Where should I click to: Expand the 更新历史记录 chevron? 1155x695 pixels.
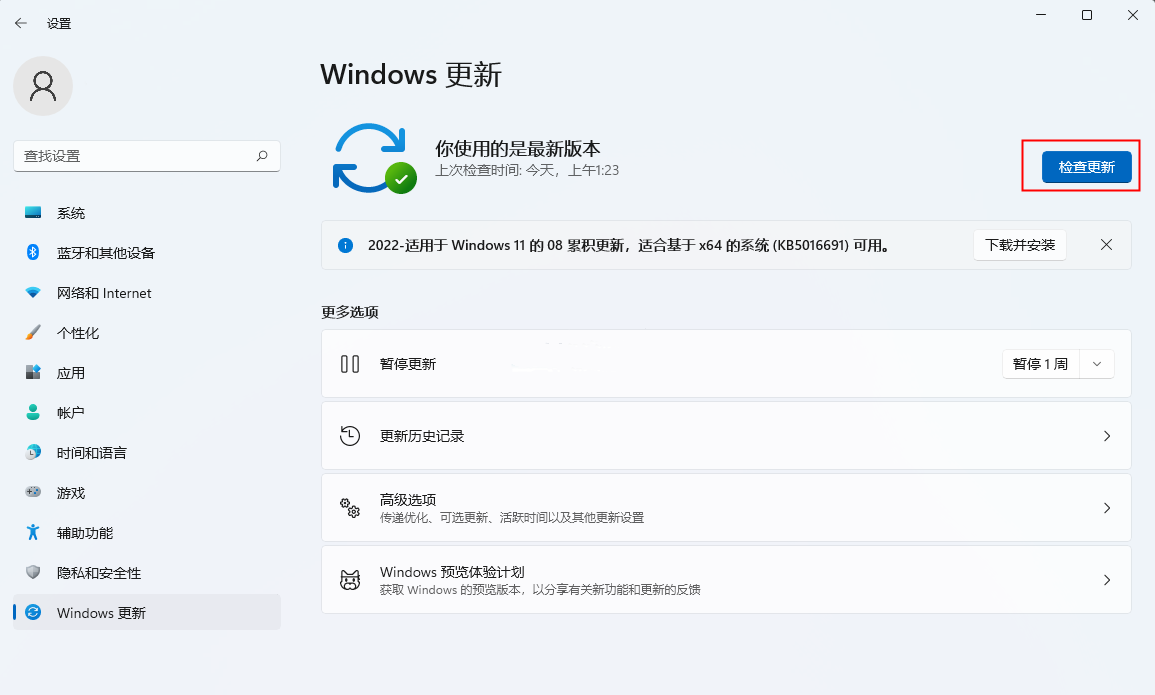[1106, 436]
